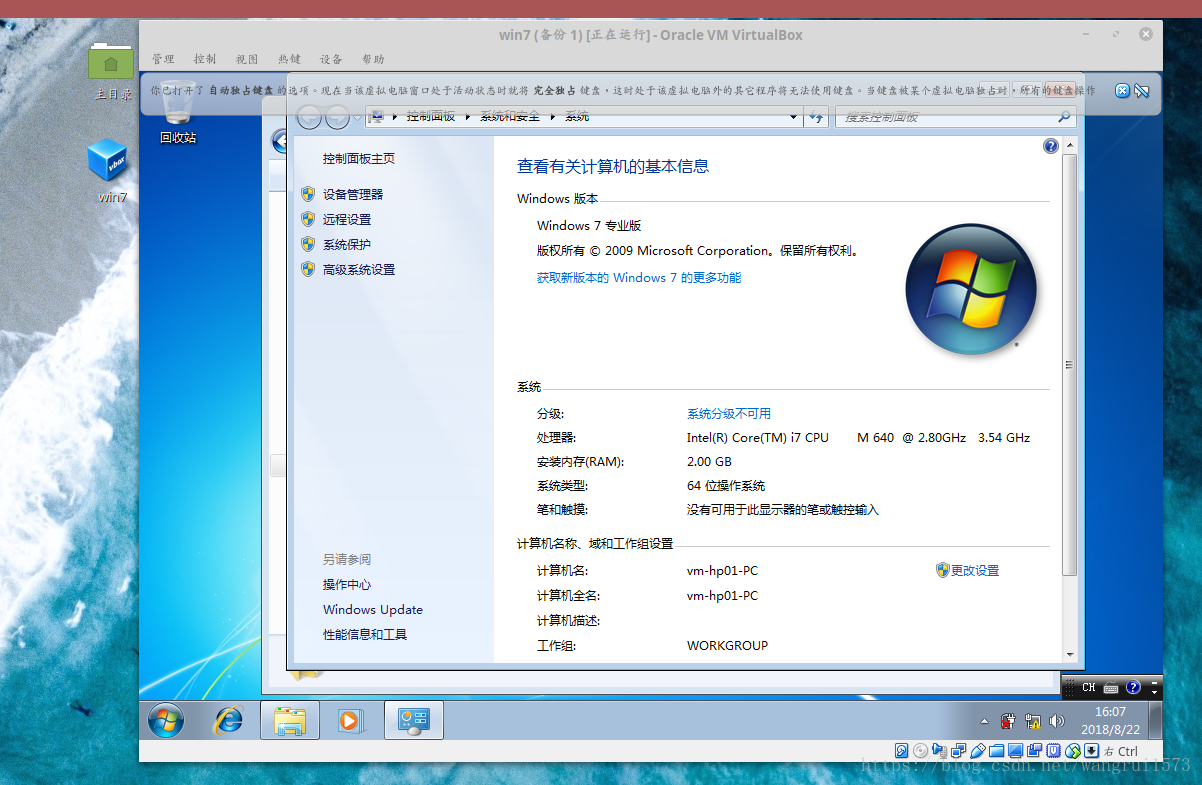
Task: Expand the arrow after 控制面板 breadcrumb
Action: pos(467,117)
